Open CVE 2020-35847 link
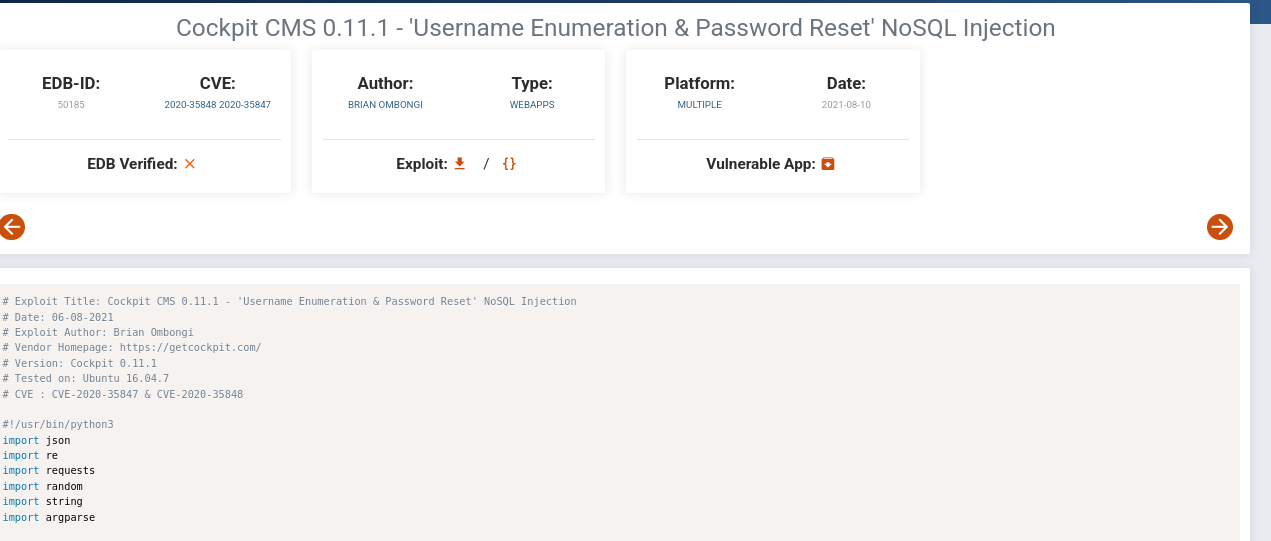The image size is (1271, 541). point(245,104)
